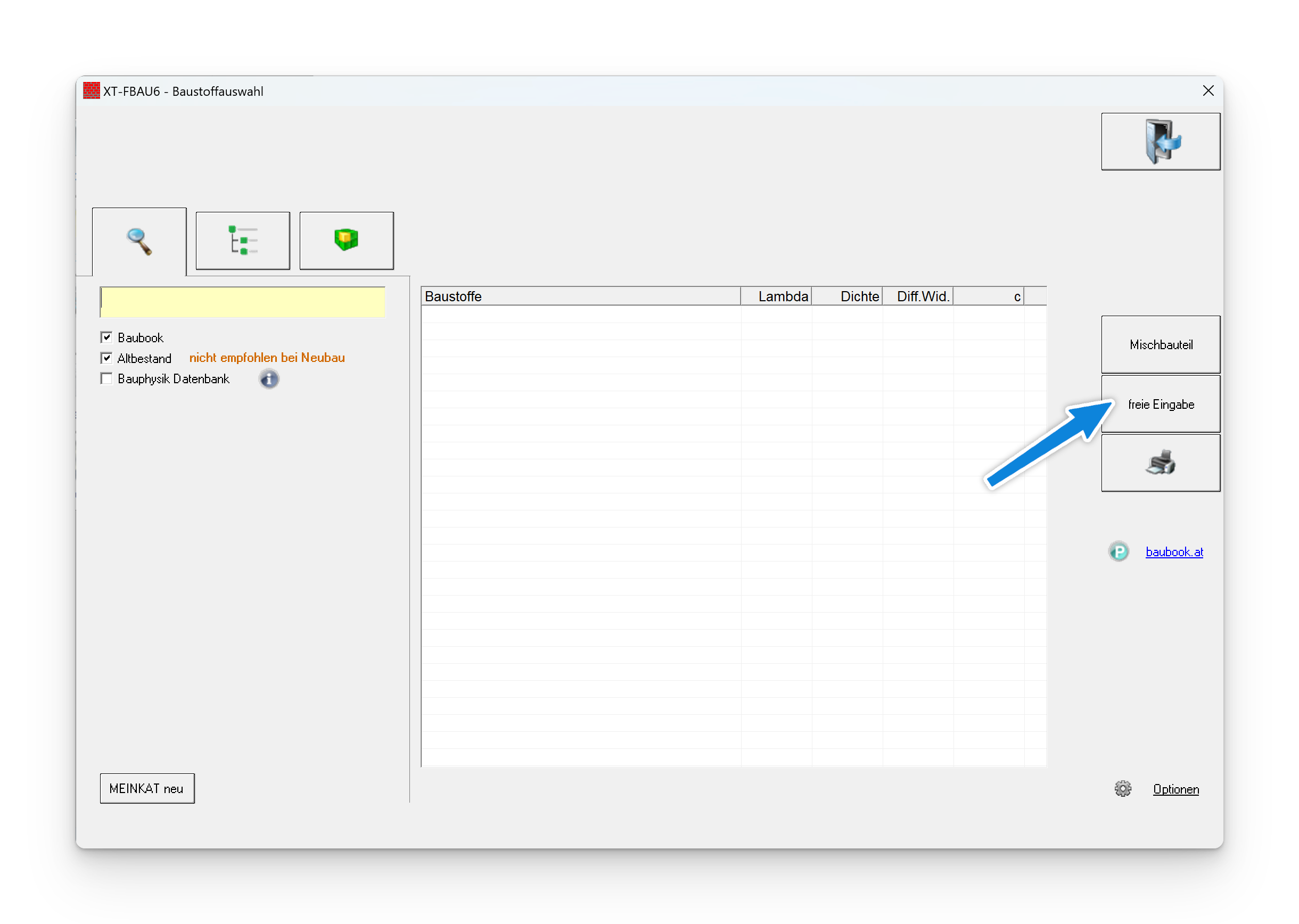
Task: Click the exit door icon button
Action: [1160, 141]
